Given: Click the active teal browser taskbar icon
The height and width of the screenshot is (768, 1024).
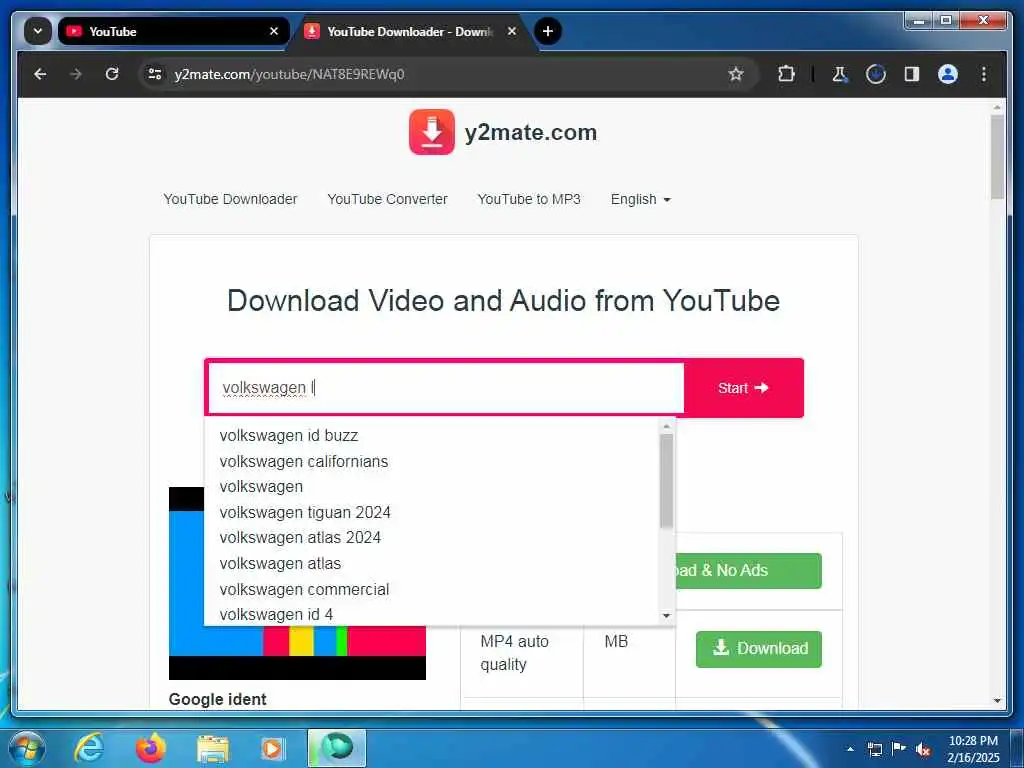Looking at the screenshot, I should tap(337, 748).
